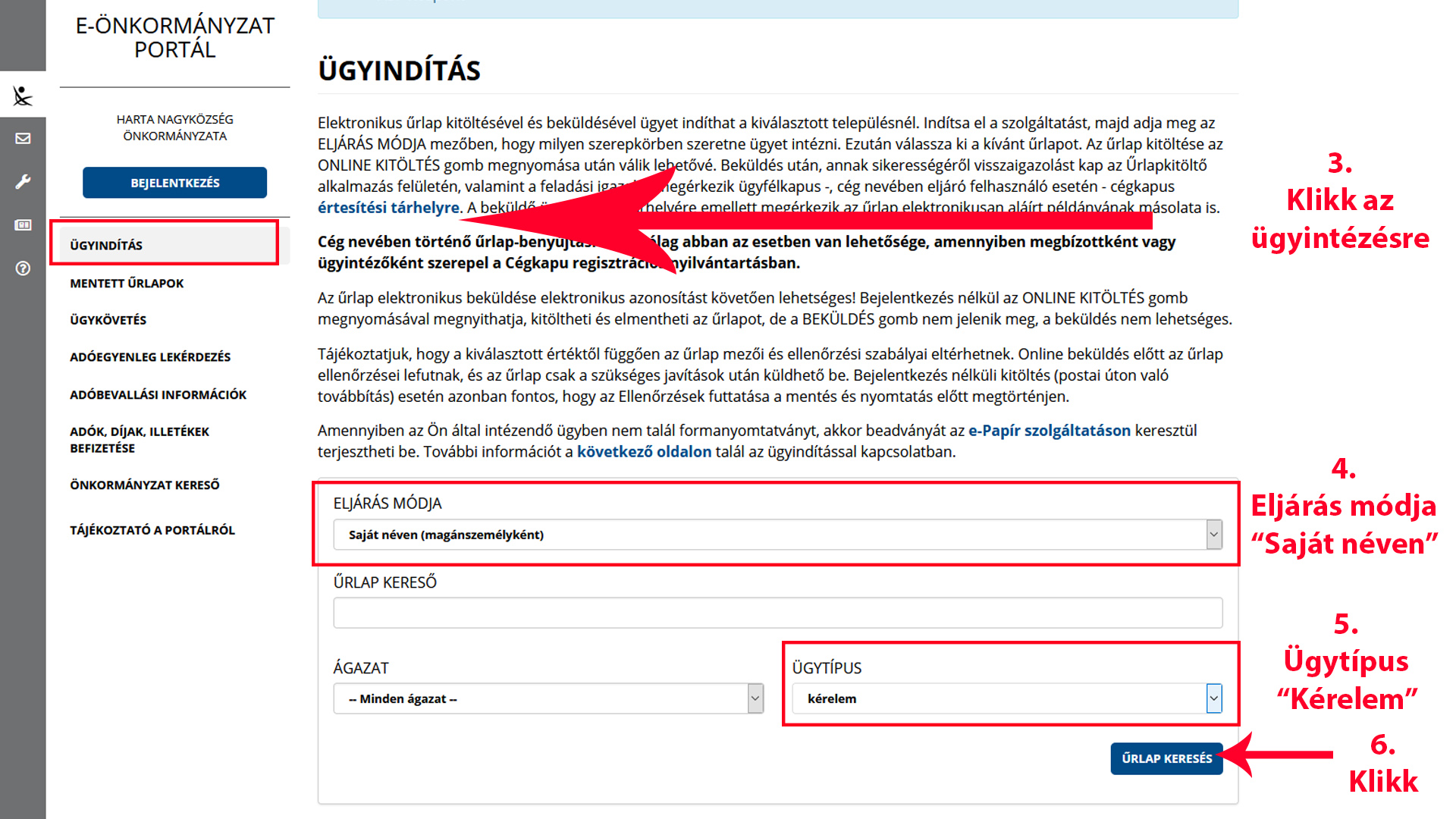Click the BEJELENTKEZÉS login button
The width and height of the screenshot is (1456, 819).
coord(174,183)
